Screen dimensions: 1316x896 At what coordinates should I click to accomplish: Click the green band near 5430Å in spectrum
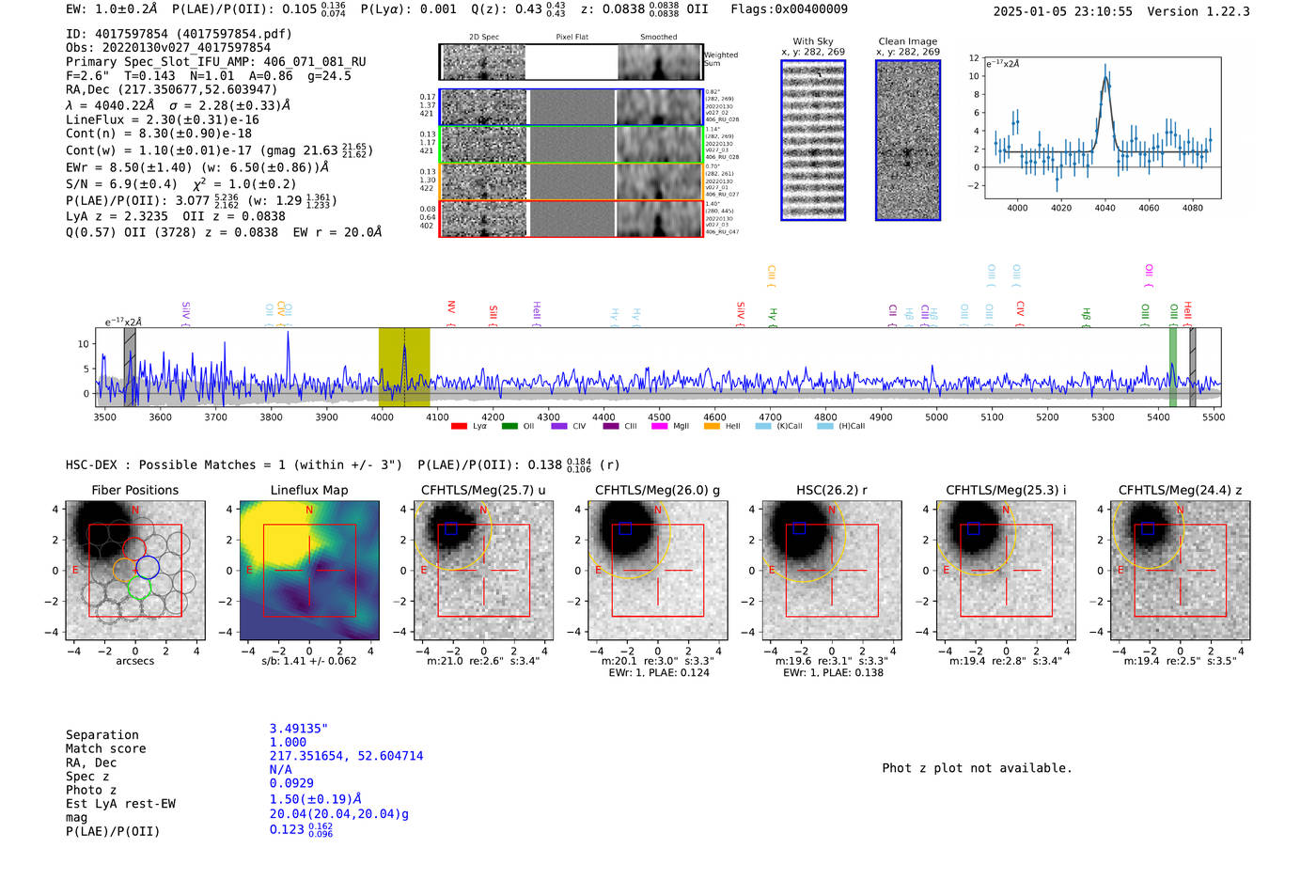(1173, 367)
